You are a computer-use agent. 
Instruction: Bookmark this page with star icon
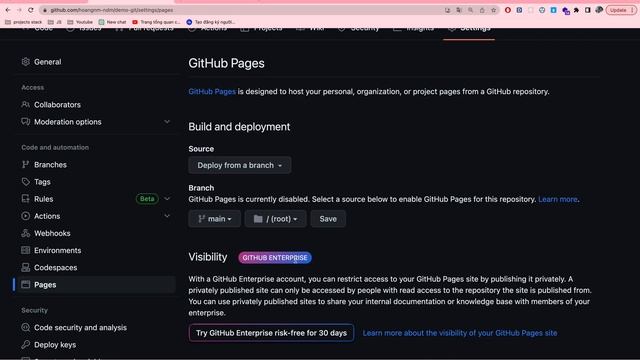click(x=493, y=10)
